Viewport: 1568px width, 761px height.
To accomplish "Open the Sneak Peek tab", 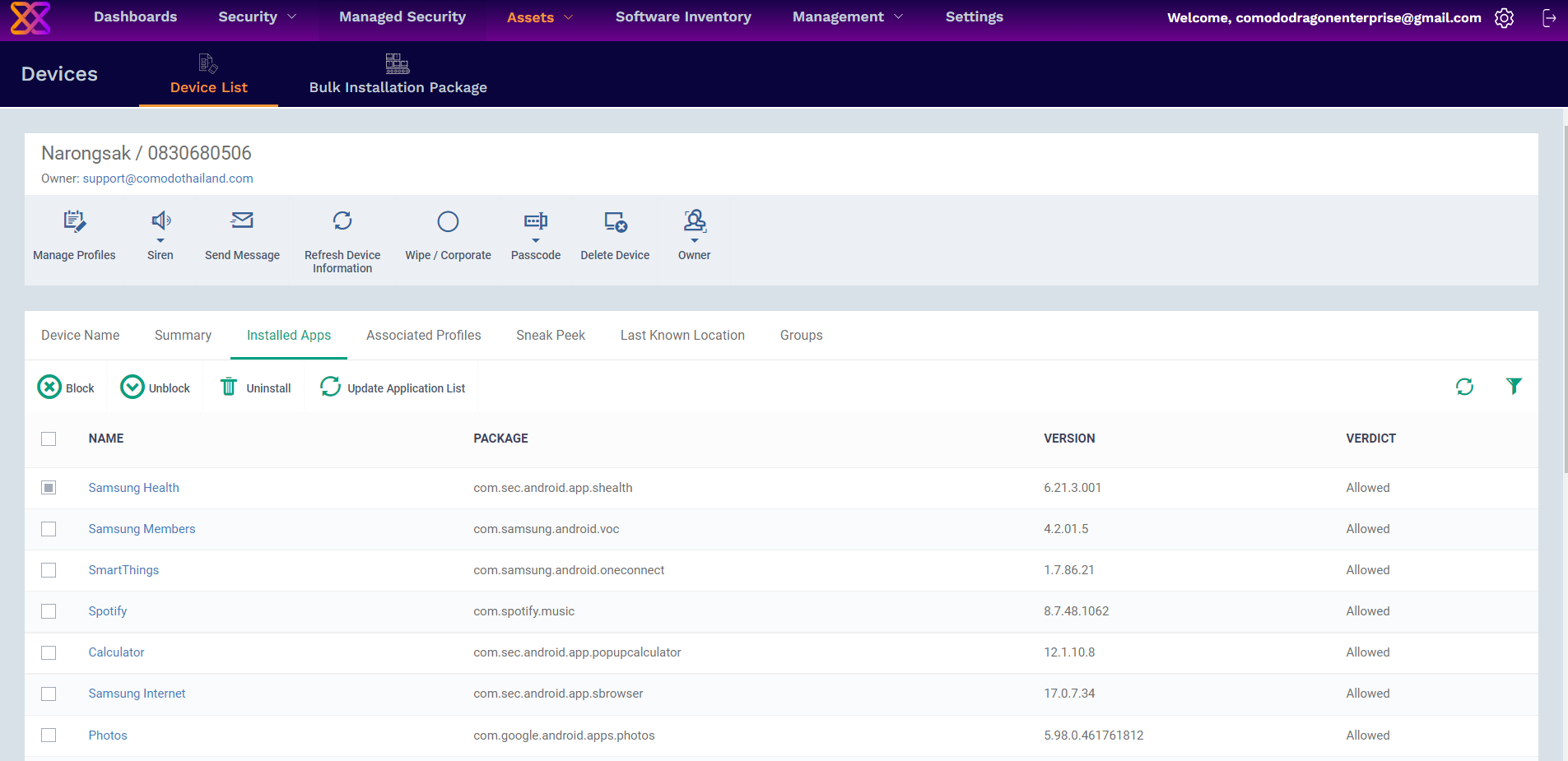I will 551,335.
